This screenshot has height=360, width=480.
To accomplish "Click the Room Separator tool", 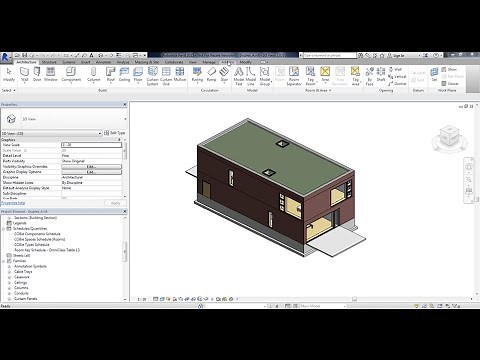I will pos(294,76).
